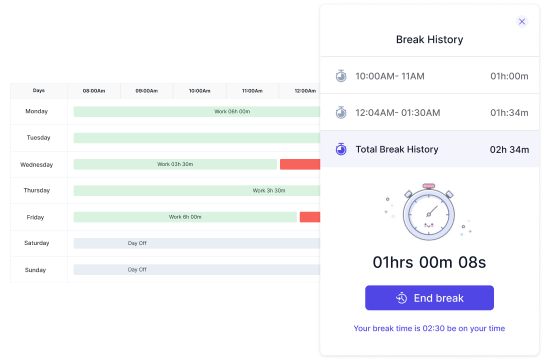This screenshot has width=546, height=364.
Task: Click Sunday's Day Off bar
Action: click(197, 270)
